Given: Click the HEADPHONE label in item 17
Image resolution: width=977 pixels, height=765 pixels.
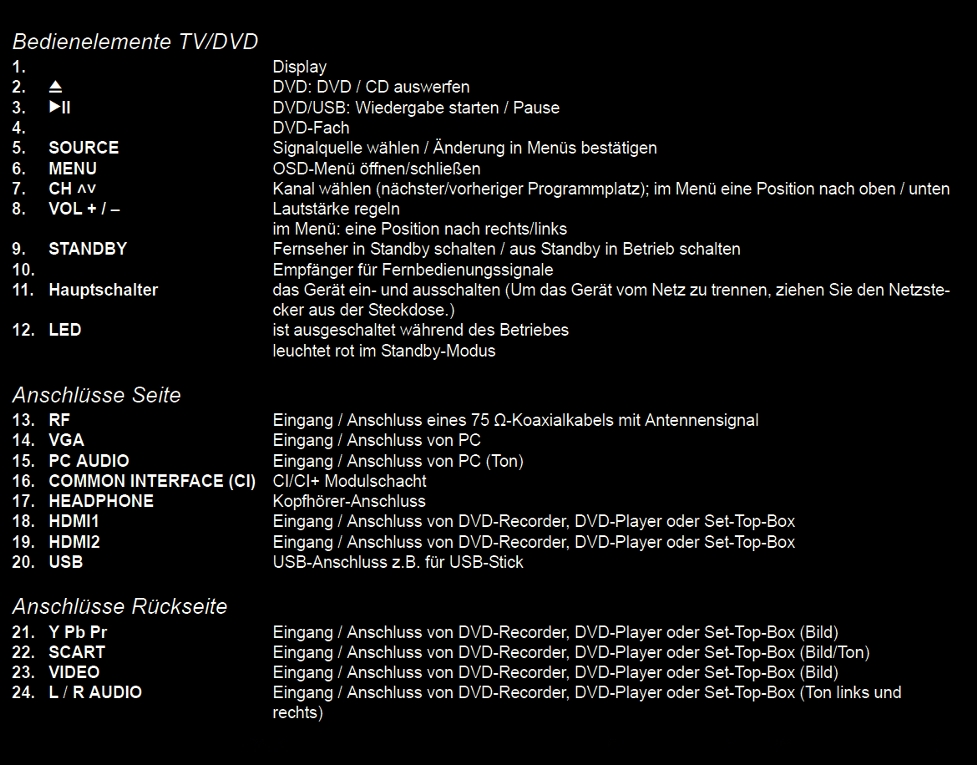Looking at the screenshot, I should tap(101, 501).
